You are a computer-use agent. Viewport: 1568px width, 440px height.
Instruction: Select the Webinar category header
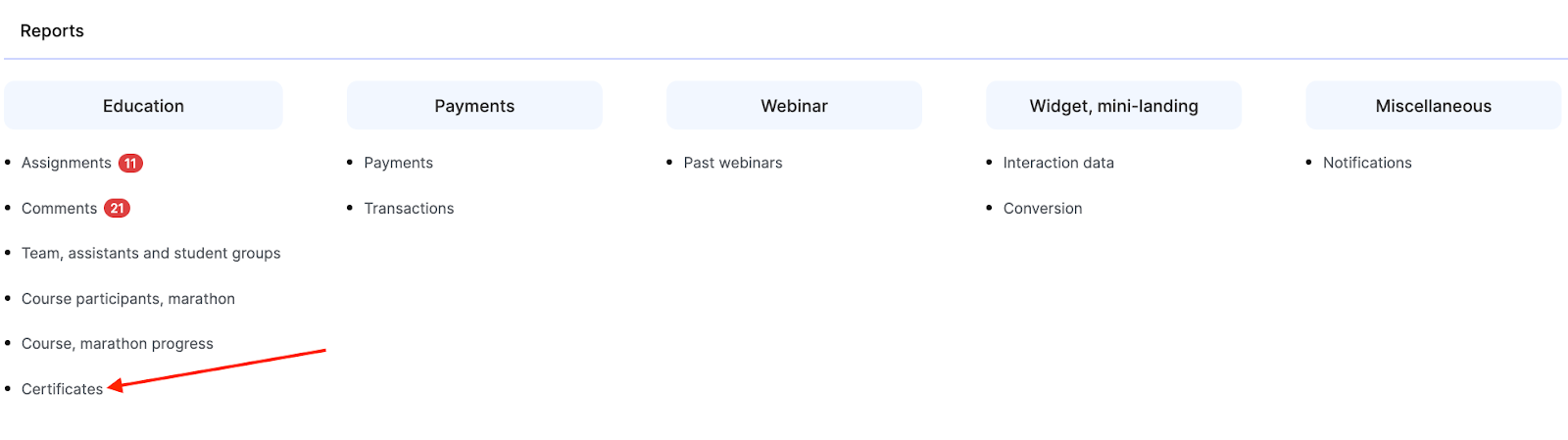coord(794,106)
